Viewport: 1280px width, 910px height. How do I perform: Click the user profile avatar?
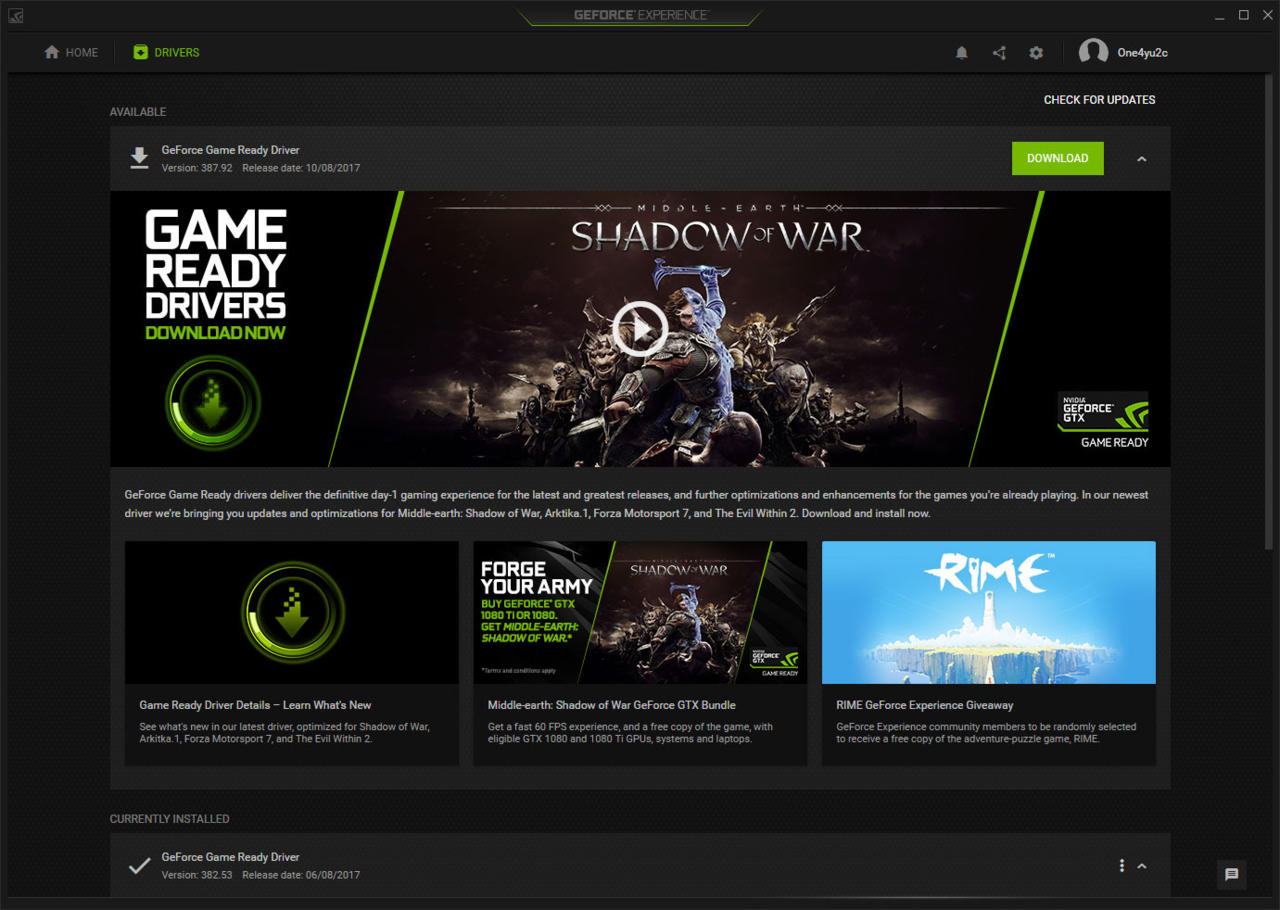click(x=1093, y=53)
